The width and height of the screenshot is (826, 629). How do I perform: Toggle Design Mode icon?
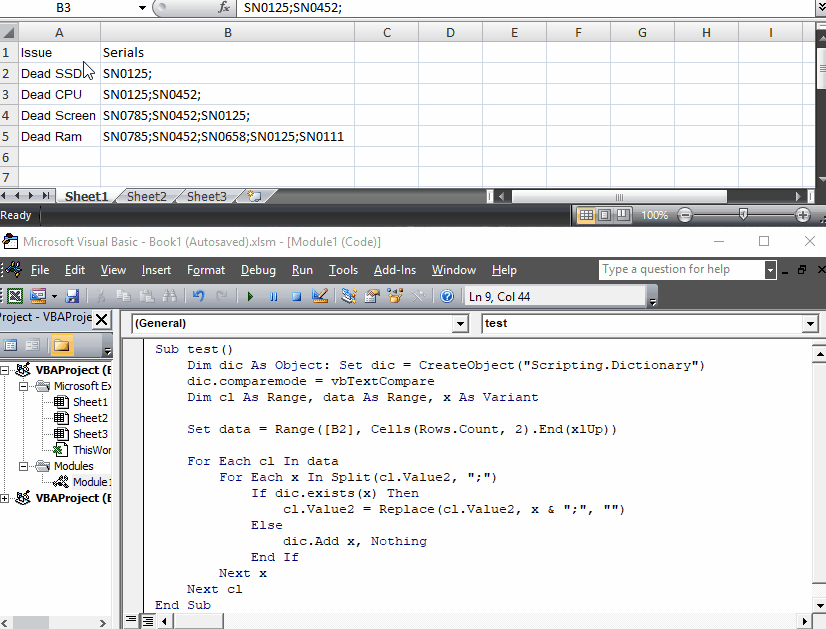coord(320,296)
